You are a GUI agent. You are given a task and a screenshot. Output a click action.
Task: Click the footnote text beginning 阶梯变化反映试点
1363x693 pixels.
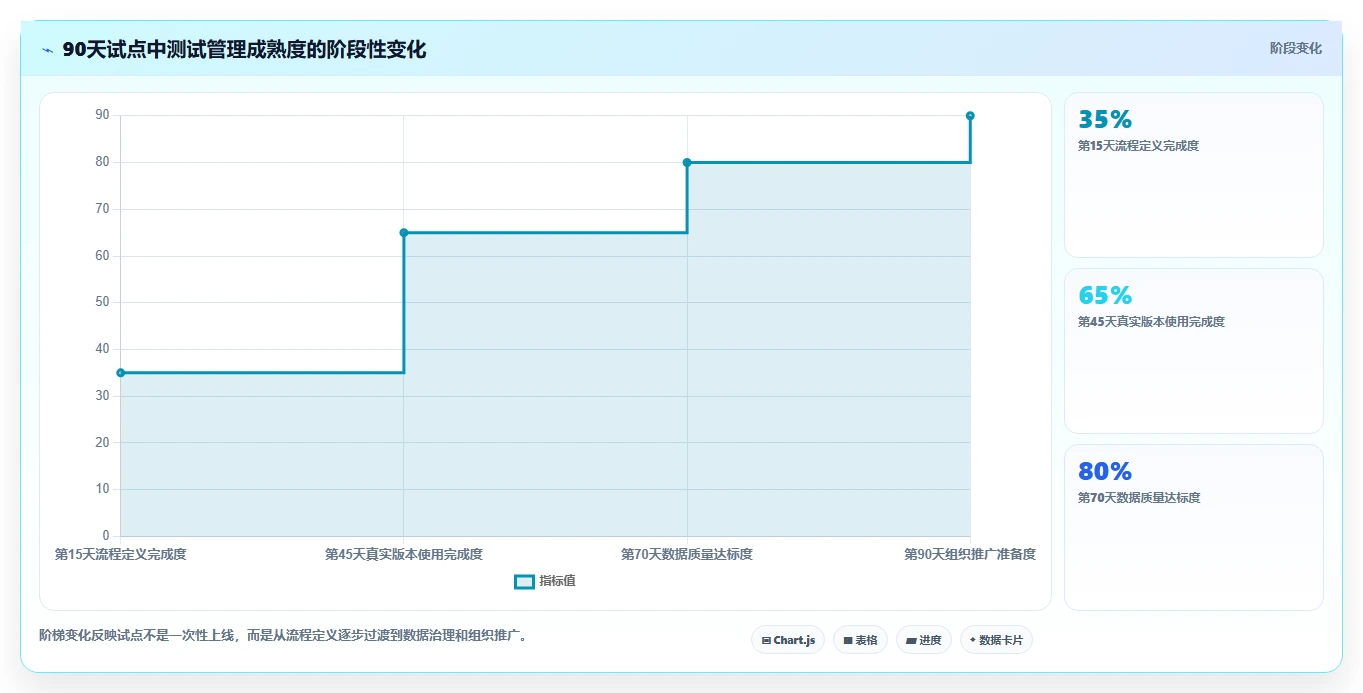283,635
